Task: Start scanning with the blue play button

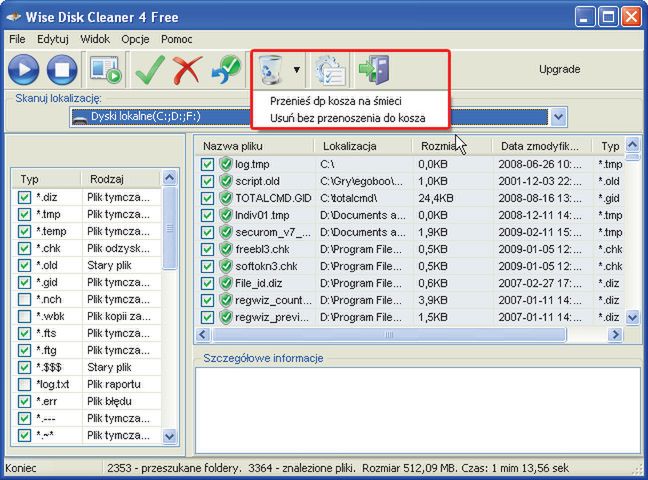Action: (x=24, y=69)
